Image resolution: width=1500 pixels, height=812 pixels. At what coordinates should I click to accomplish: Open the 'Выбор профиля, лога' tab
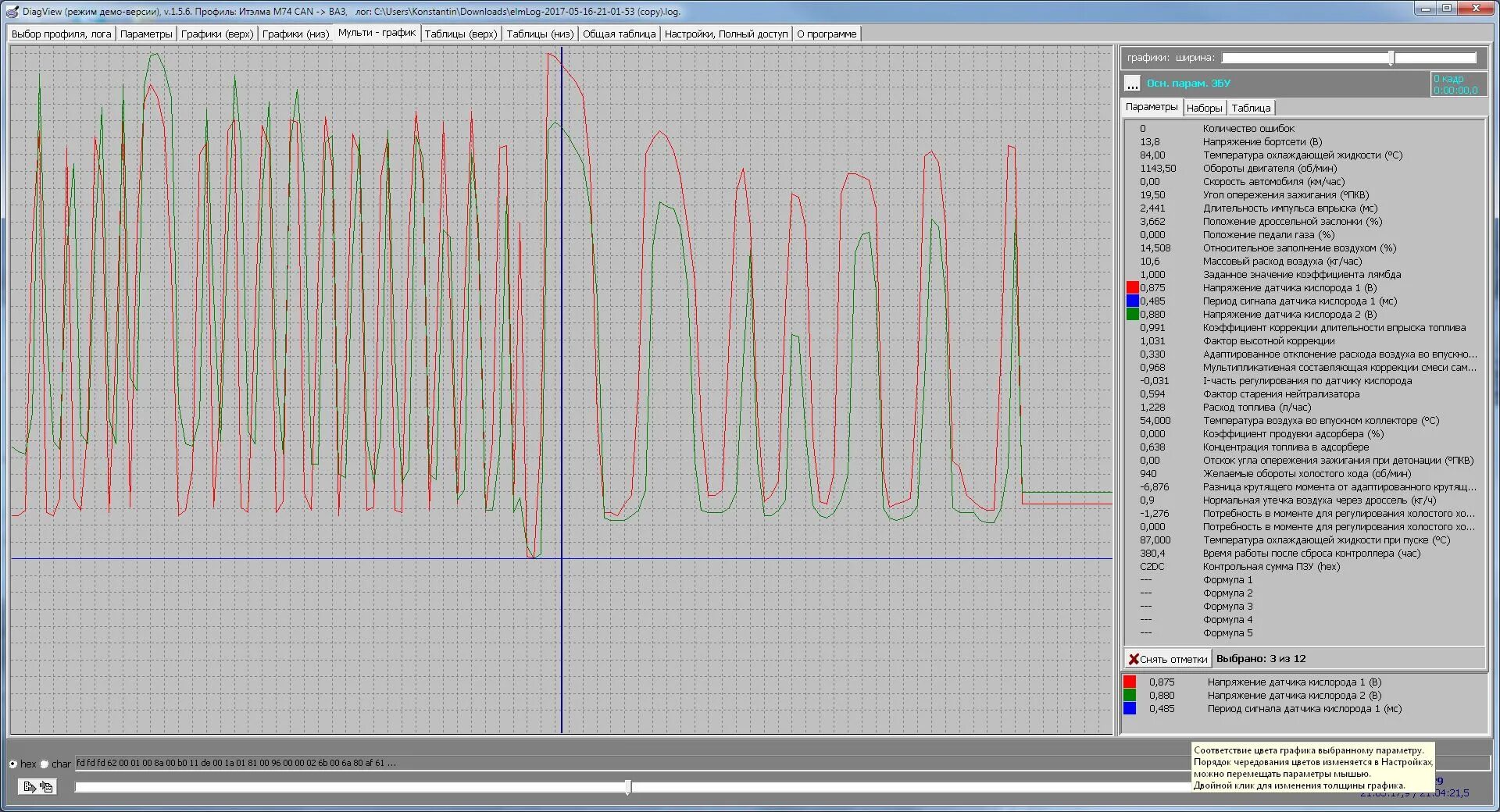[x=62, y=34]
